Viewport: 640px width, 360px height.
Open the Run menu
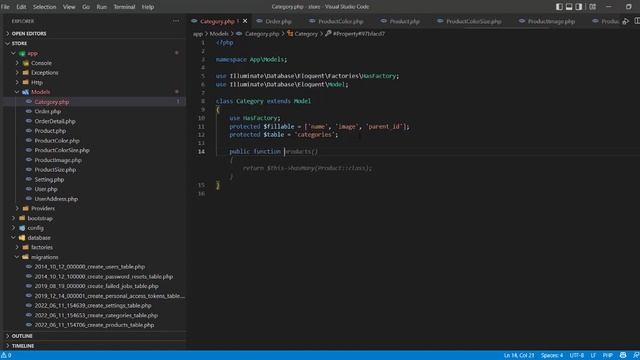pos(102,7)
